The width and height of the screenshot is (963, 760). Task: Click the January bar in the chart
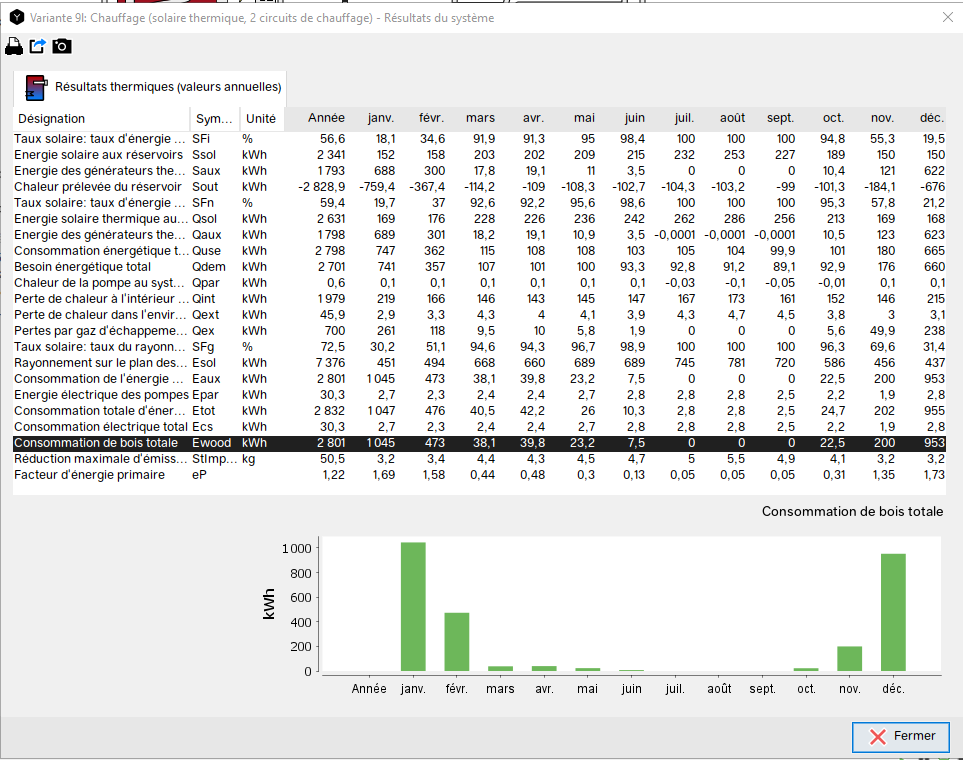click(413, 606)
